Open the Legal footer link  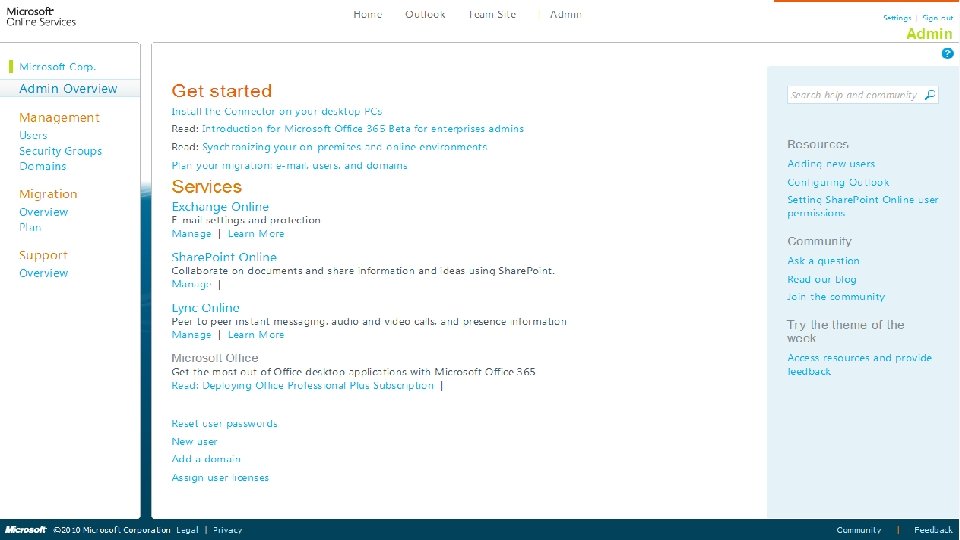pyautogui.click(x=187, y=530)
